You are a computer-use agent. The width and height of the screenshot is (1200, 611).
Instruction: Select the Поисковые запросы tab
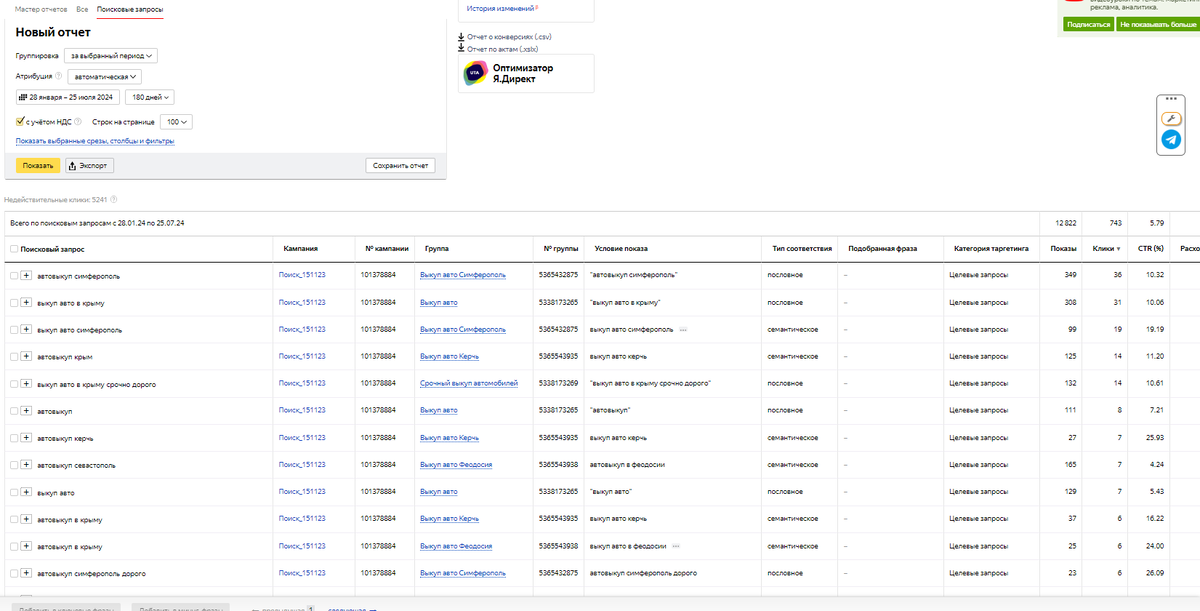[x=130, y=9]
